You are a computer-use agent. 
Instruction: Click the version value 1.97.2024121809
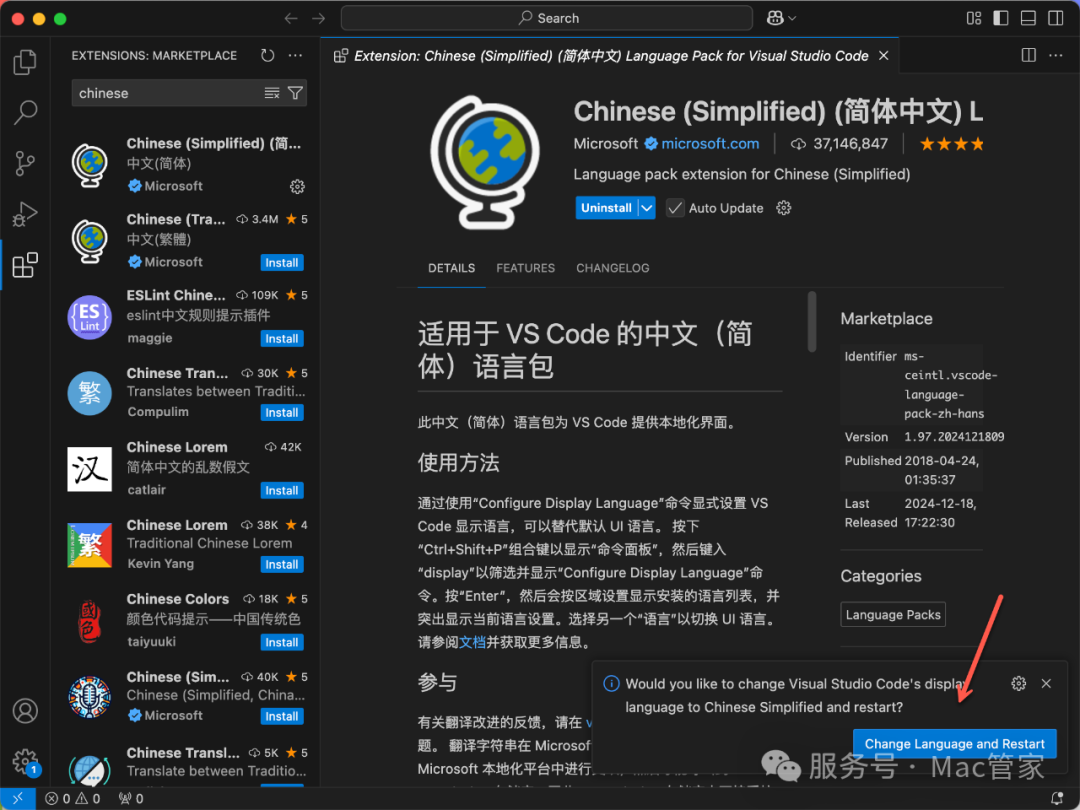(954, 437)
